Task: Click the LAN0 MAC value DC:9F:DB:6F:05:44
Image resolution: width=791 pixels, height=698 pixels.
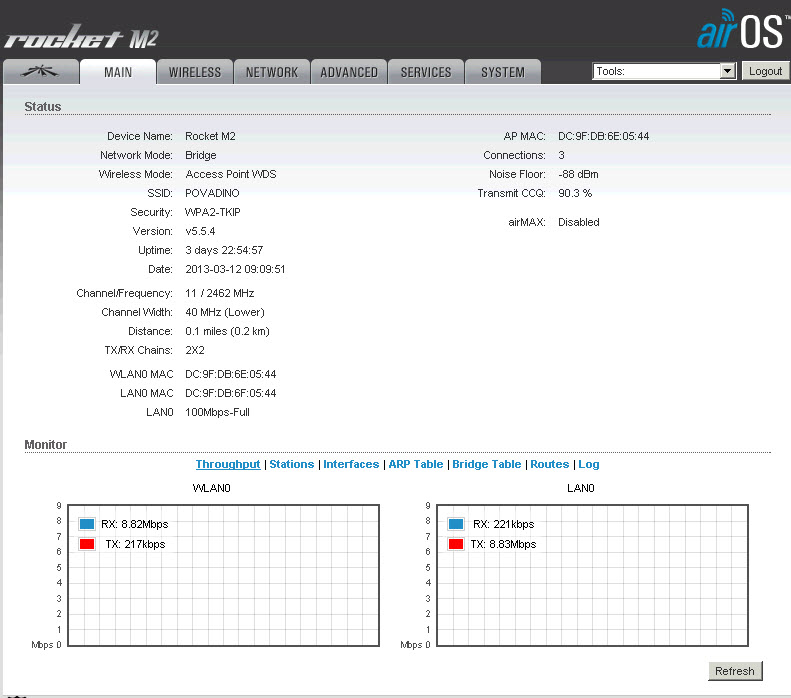Action: pyautogui.click(x=231, y=393)
